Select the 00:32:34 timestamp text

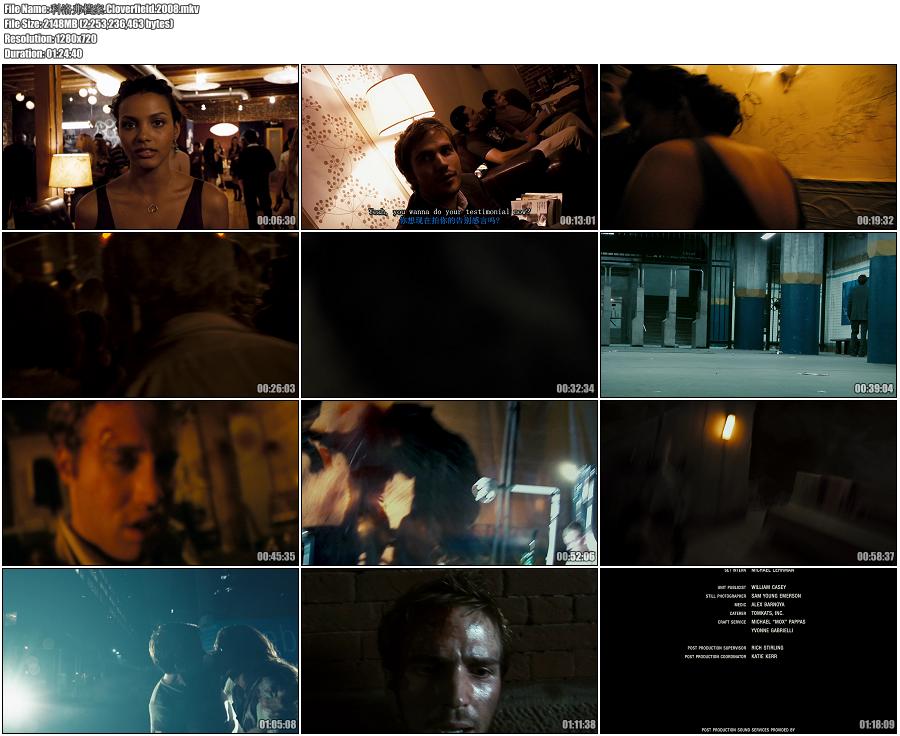(575, 389)
